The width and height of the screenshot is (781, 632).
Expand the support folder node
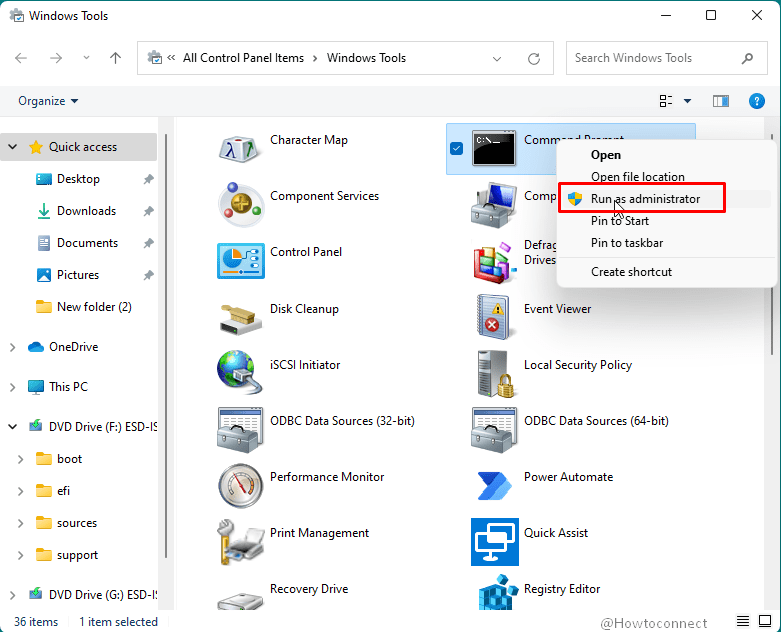click(20, 555)
